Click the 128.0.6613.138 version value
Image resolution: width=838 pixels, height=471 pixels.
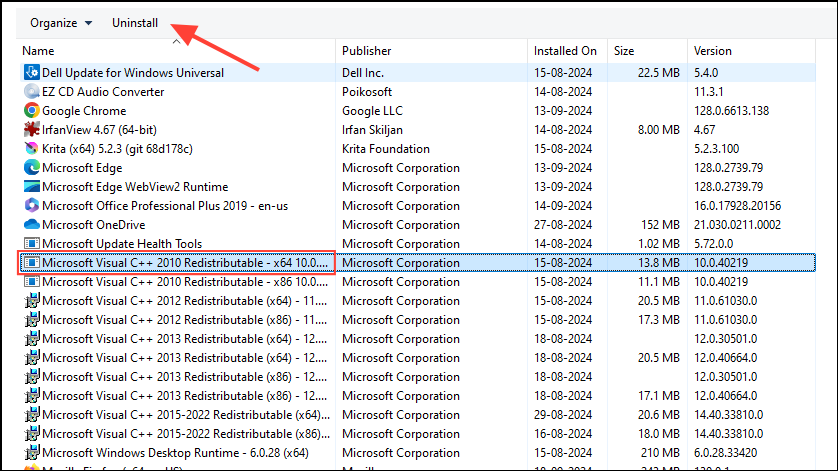pyautogui.click(x=731, y=111)
